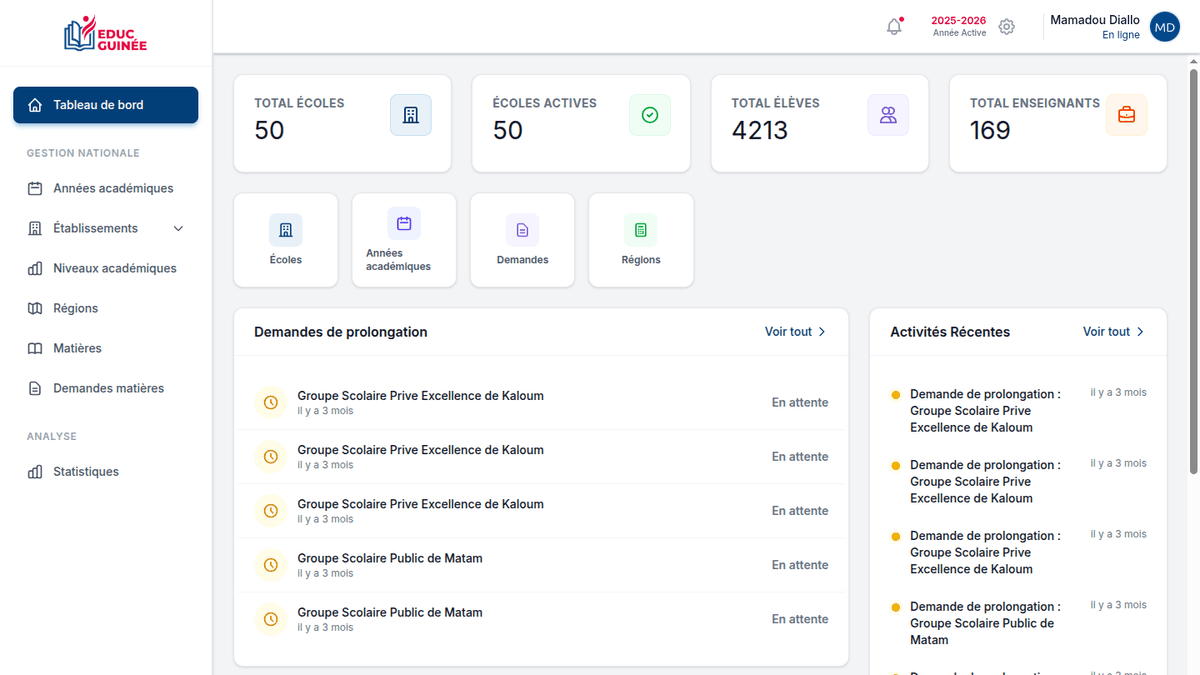Viewport: 1200px width, 675px height.
Task: Click the Educ Guinée logo
Action: pyautogui.click(x=105, y=33)
